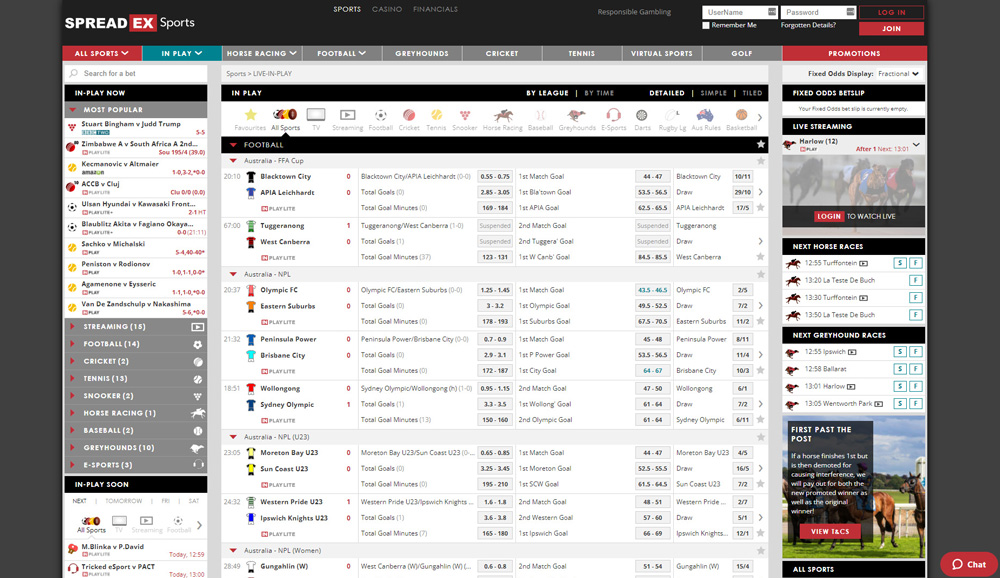The height and width of the screenshot is (578, 1000).
Task: Select the Aus Rules icon filter
Action: 705,119
